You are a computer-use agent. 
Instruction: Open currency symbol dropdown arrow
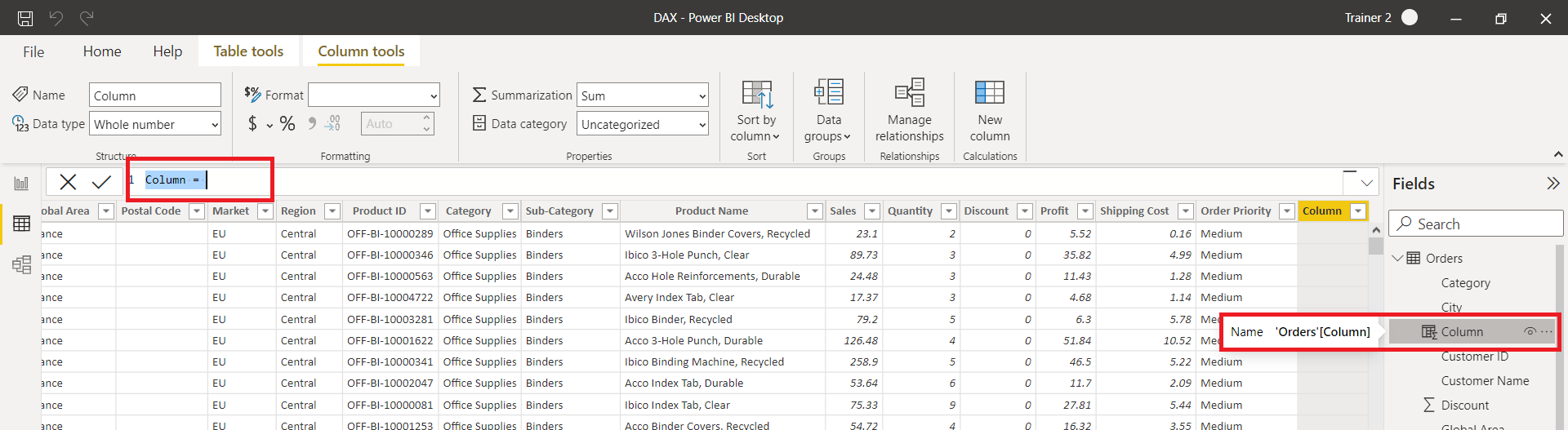269,126
